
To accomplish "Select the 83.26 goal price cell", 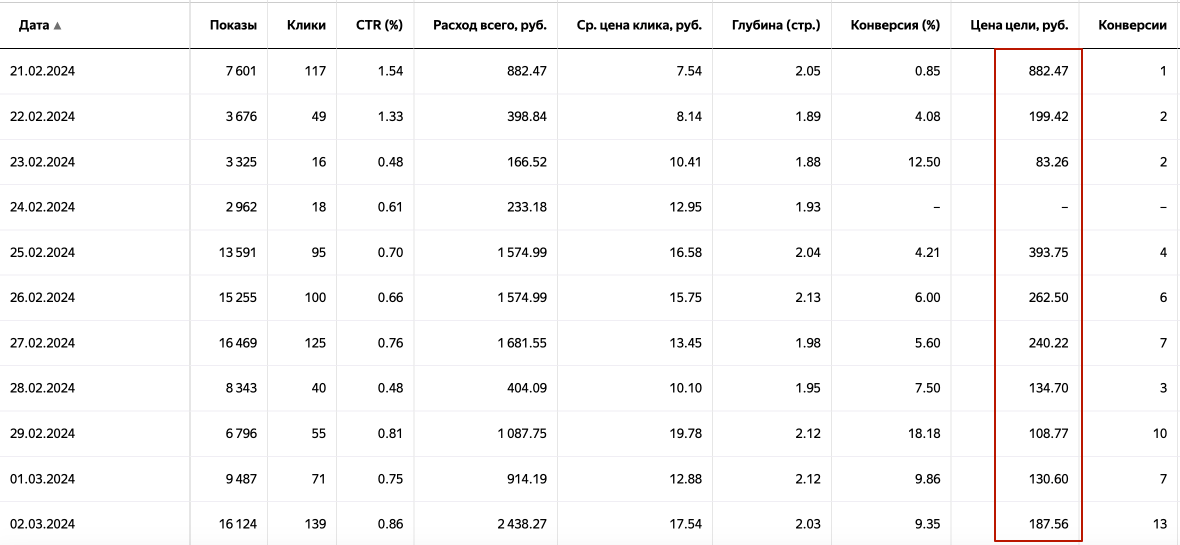I will (x=1052, y=162).
